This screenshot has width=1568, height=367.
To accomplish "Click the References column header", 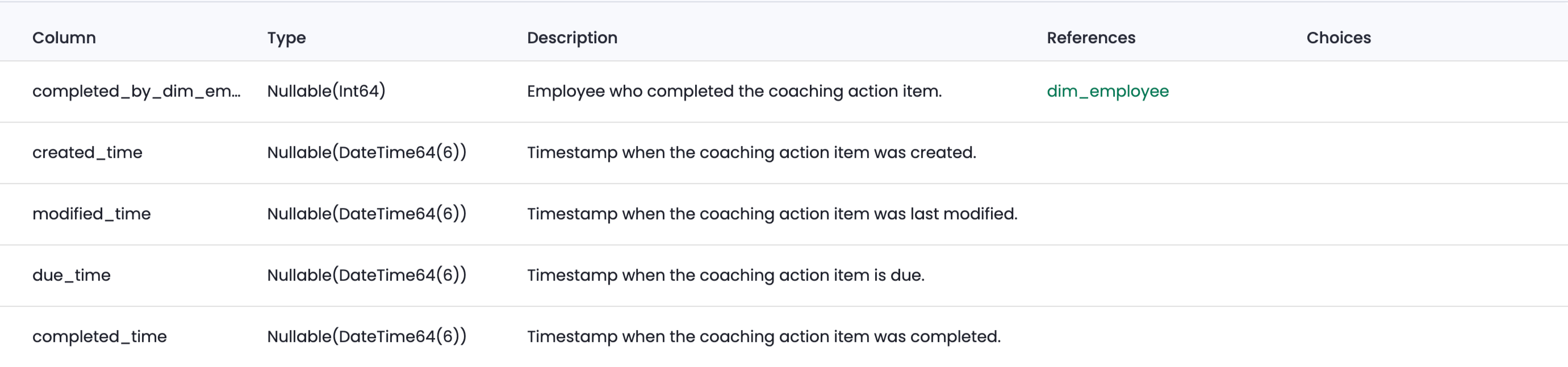I will pyautogui.click(x=1091, y=37).
